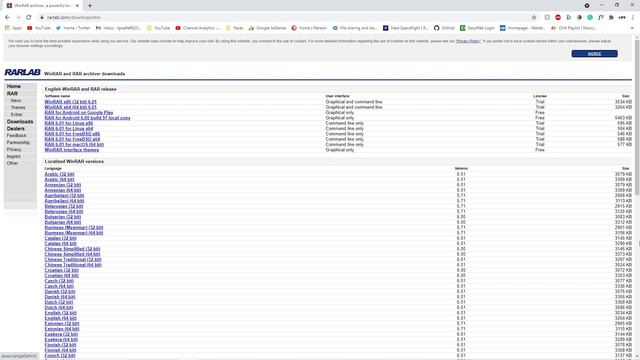Show hidden bookmarks via the overflow chevron
This screenshot has width=640, height=360.
(x=632, y=28)
